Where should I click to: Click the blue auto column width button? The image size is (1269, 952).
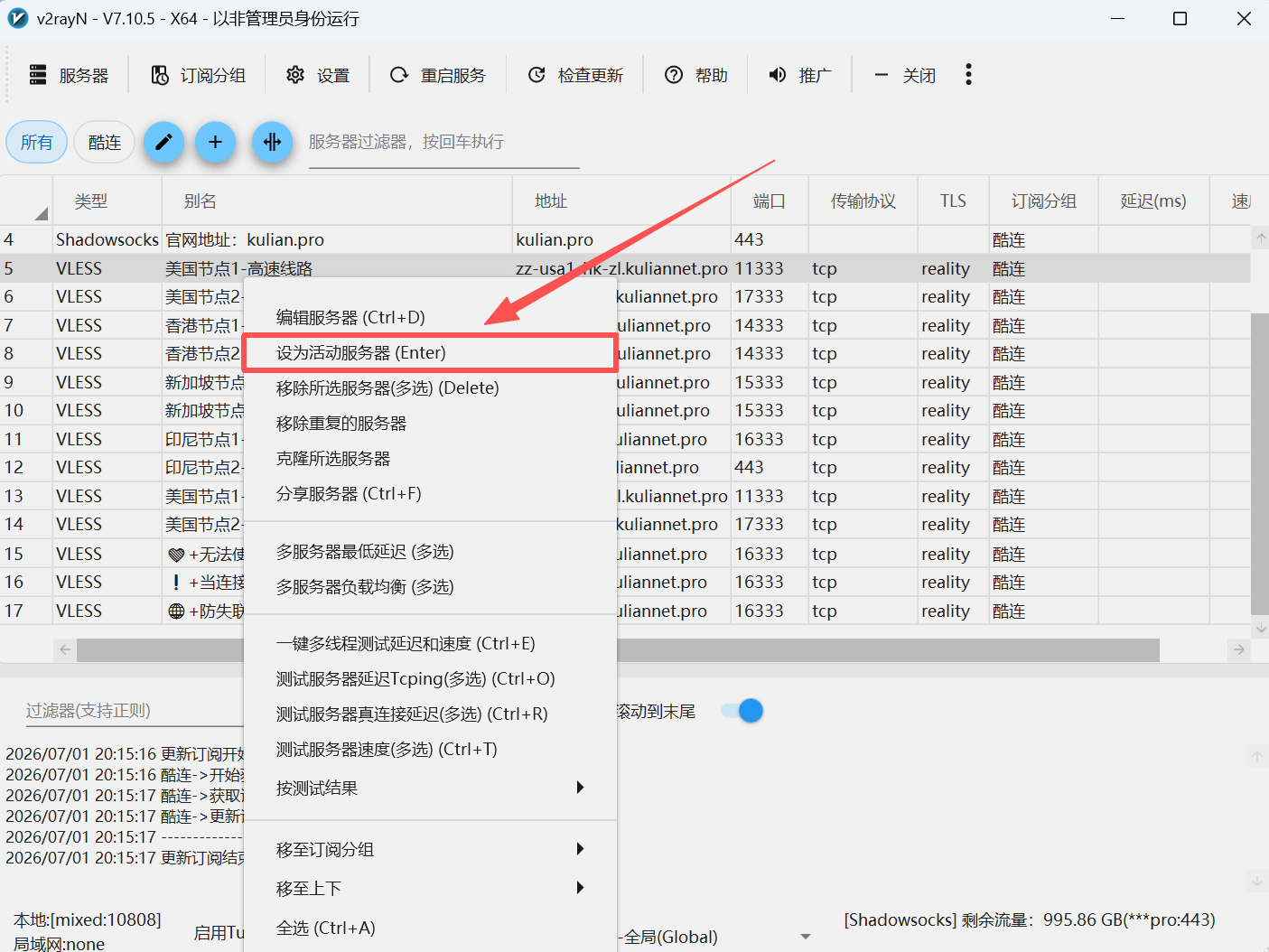click(272, 143)
